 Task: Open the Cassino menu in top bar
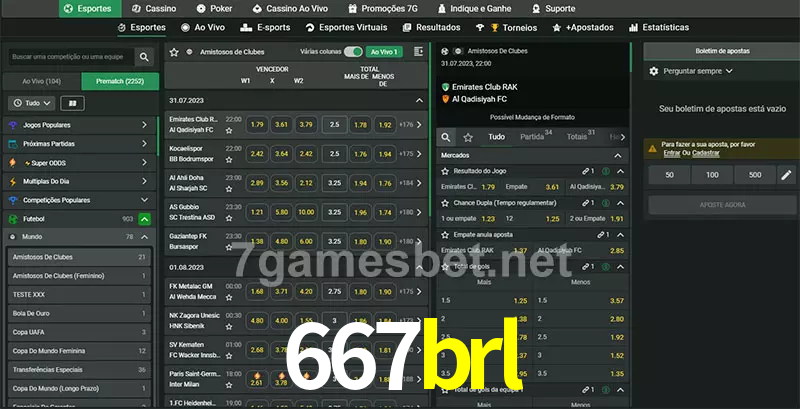153,8
